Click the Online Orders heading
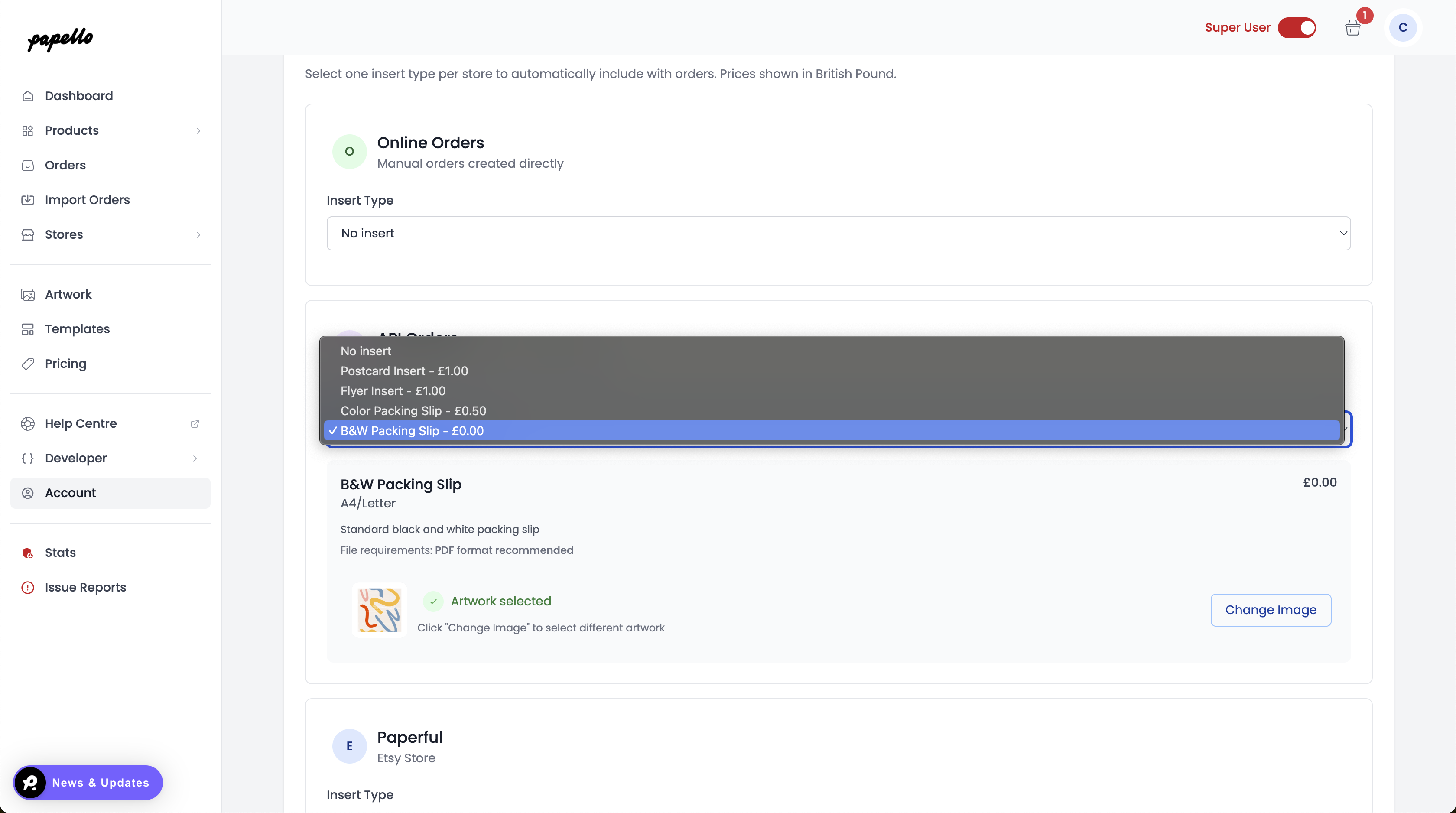Image resolution: width=1456 pixels, height=813 pixels. click(x=430, y=143)
